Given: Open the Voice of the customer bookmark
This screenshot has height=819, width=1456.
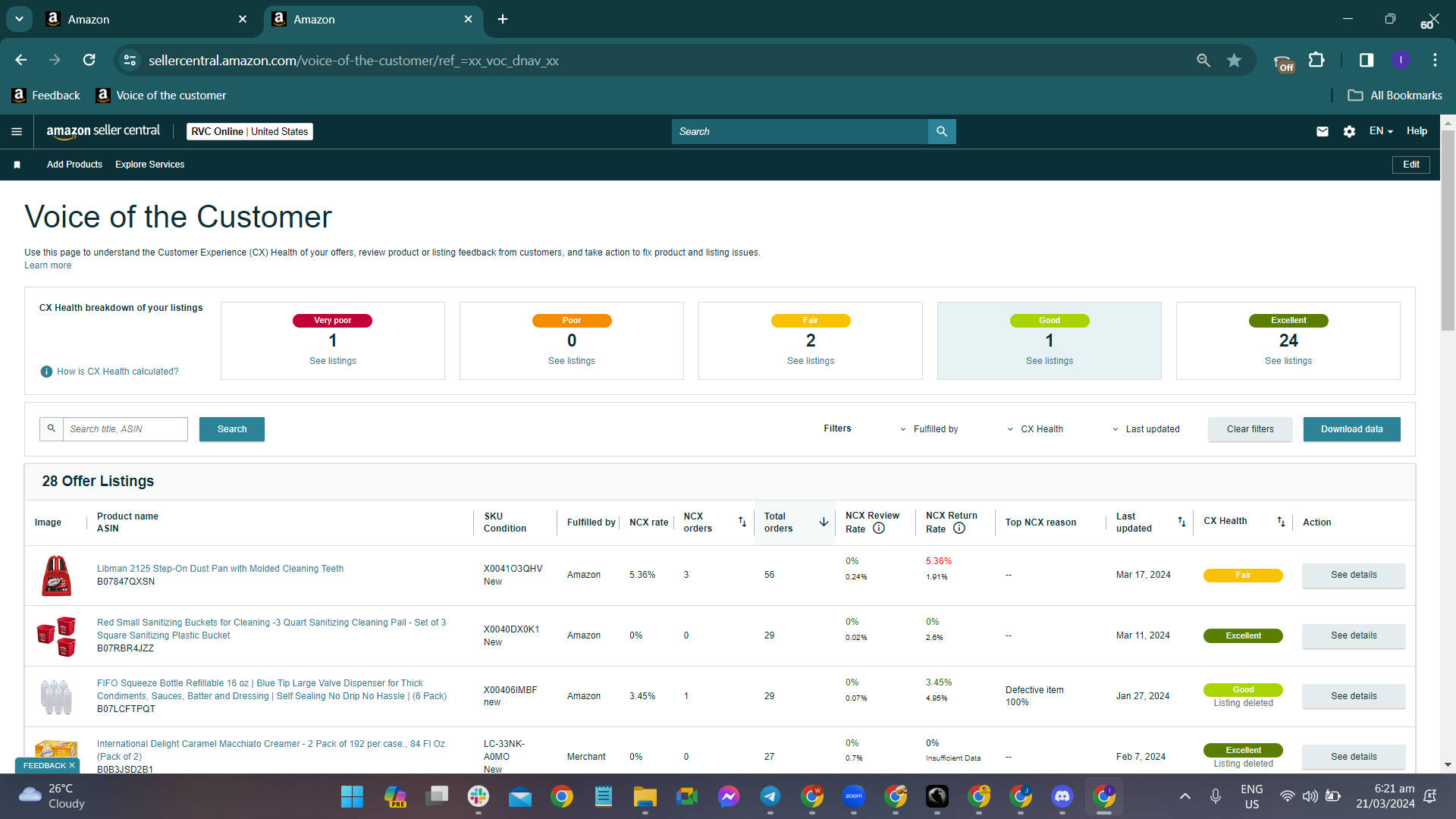Looking at the screenshot, I should coord(162,96).
